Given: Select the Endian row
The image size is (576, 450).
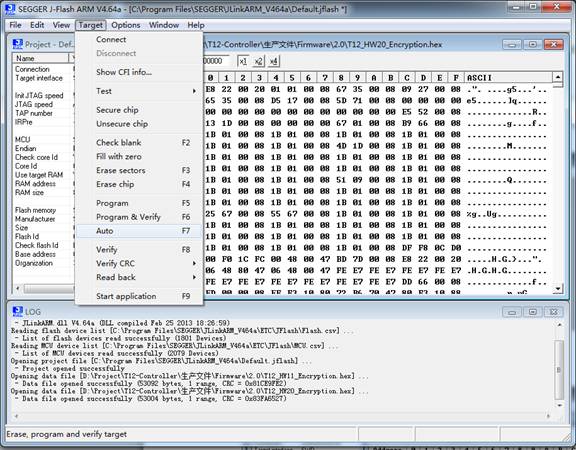Looking at the screenshot, I should [x=43, y=148].
